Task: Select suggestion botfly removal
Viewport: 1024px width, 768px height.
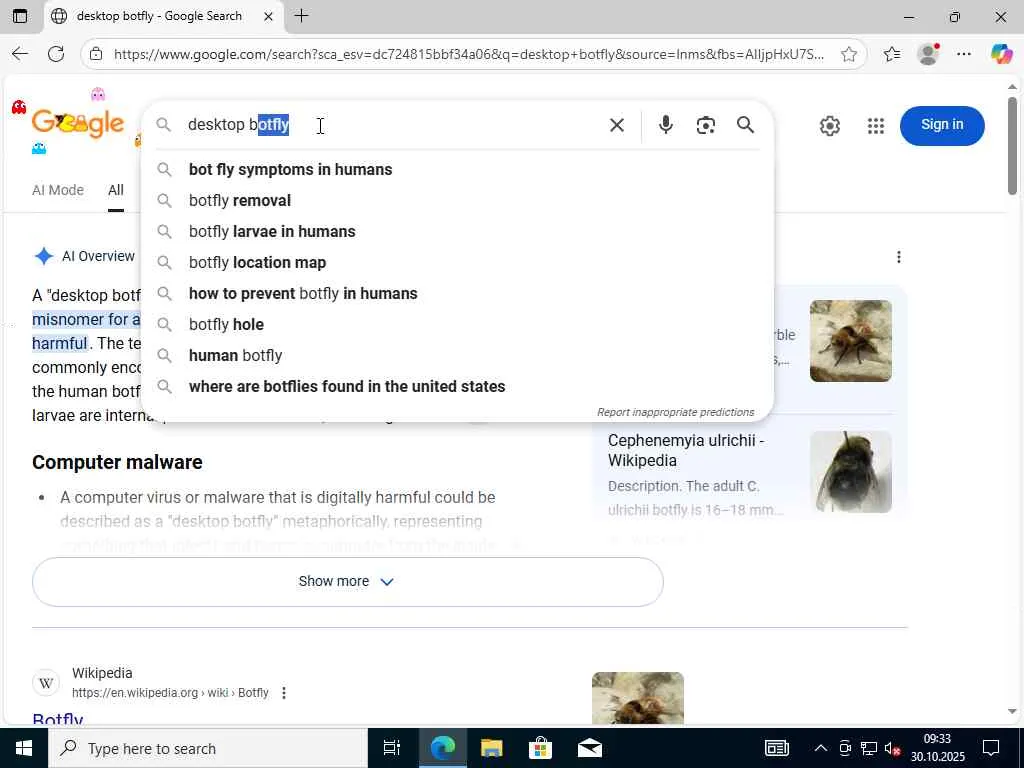Action: tap(457, 200)
